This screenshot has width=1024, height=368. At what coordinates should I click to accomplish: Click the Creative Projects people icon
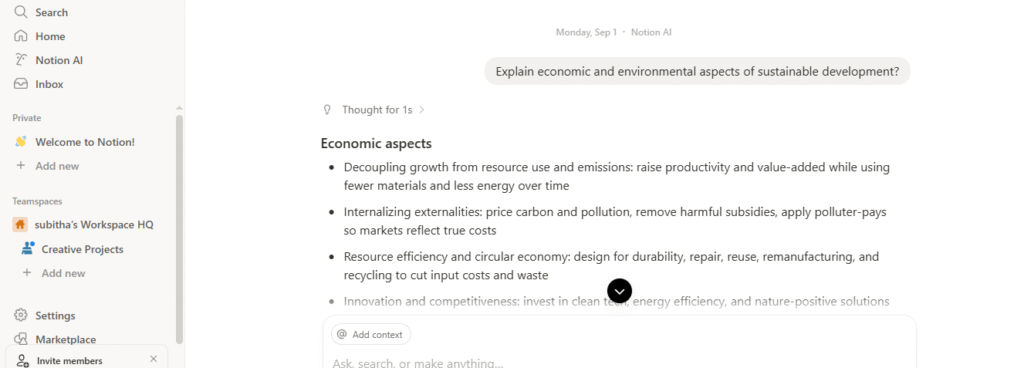[x=27, y=249]
